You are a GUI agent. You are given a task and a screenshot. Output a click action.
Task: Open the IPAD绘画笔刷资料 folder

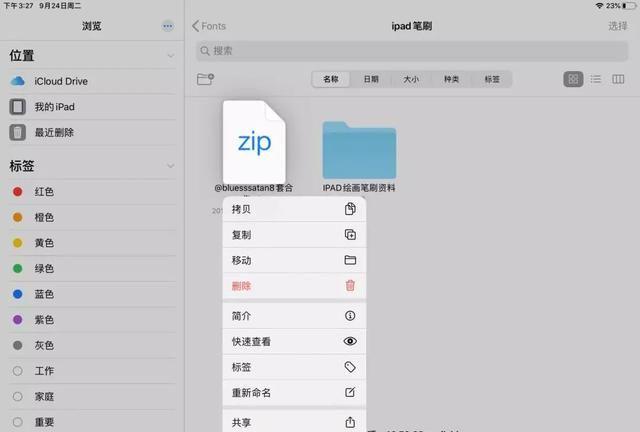click(359, 150)
